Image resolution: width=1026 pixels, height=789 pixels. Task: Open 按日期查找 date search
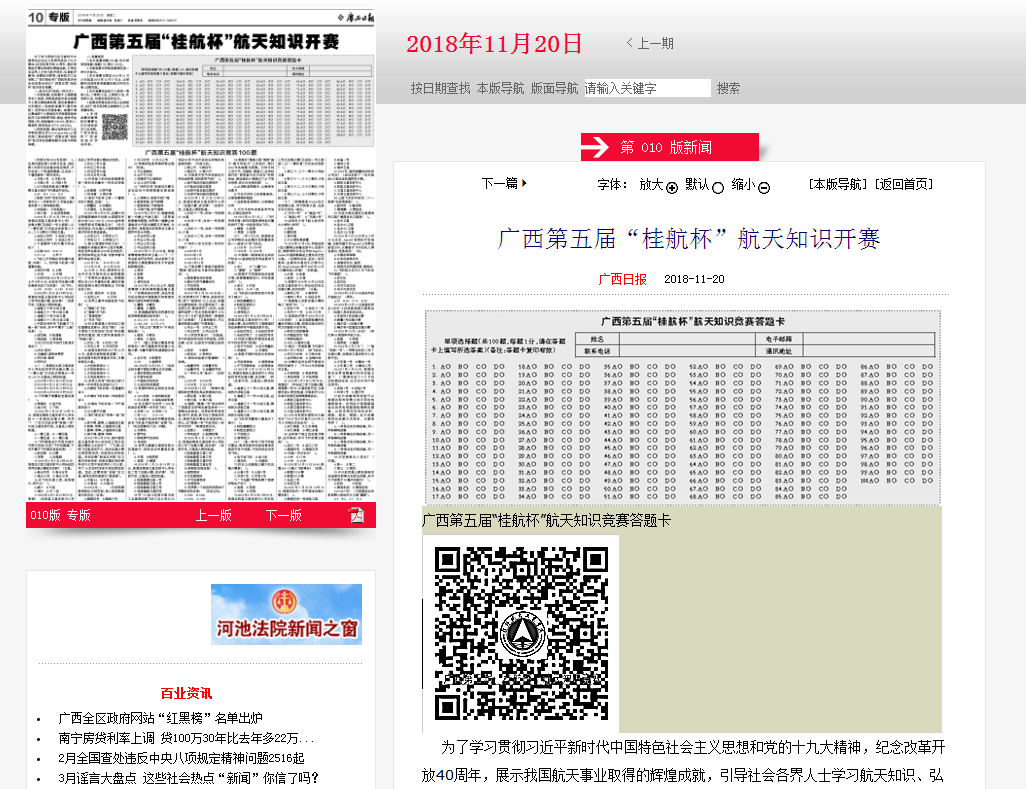click(440, 88)
